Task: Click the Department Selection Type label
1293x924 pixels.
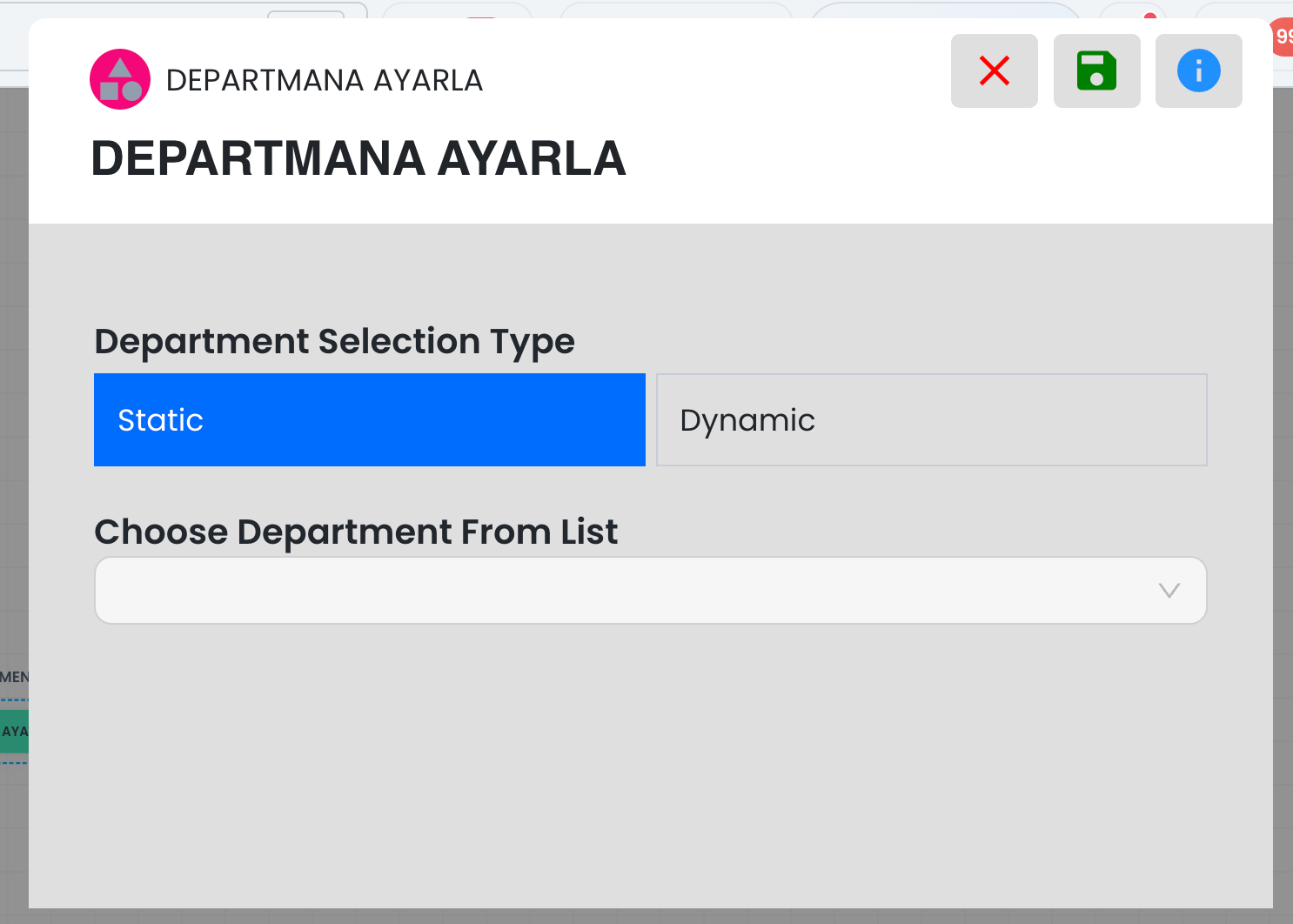Action: (x=334, y=341)
